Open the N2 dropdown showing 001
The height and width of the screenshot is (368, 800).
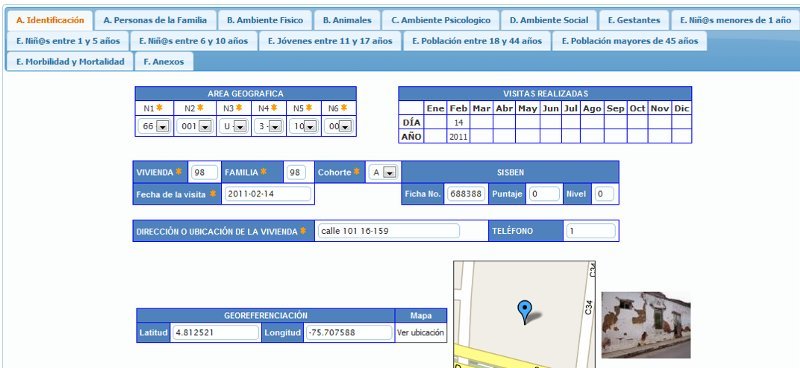click(196, 126)
